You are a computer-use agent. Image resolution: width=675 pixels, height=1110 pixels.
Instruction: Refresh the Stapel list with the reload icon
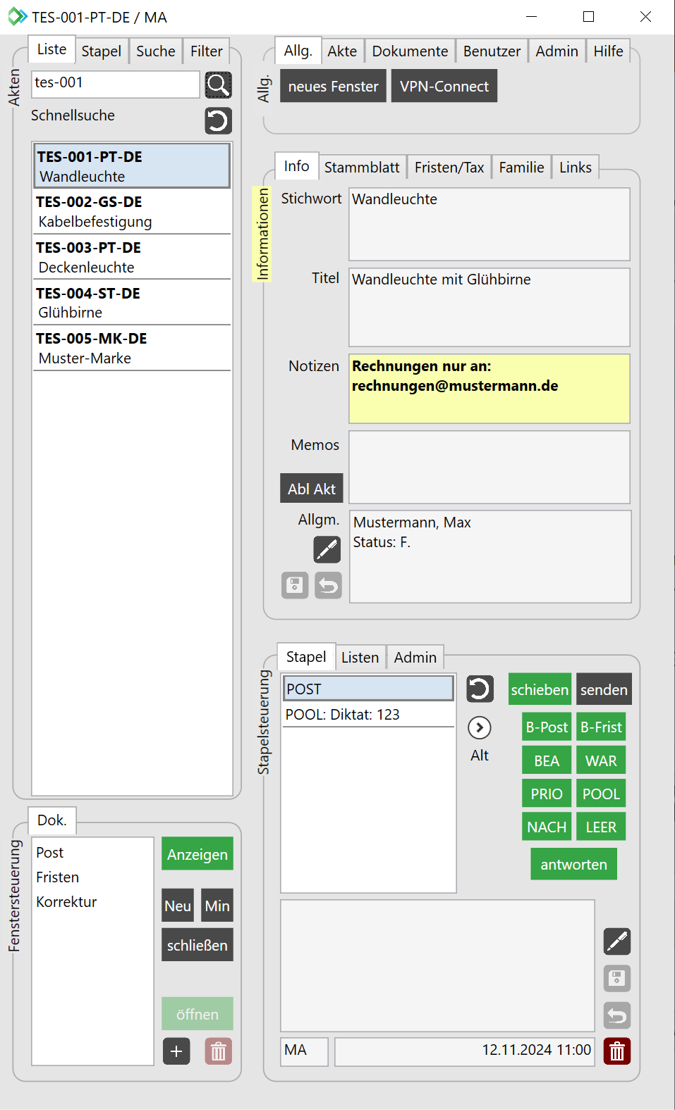pyautogui.click(x=480, y=689)
